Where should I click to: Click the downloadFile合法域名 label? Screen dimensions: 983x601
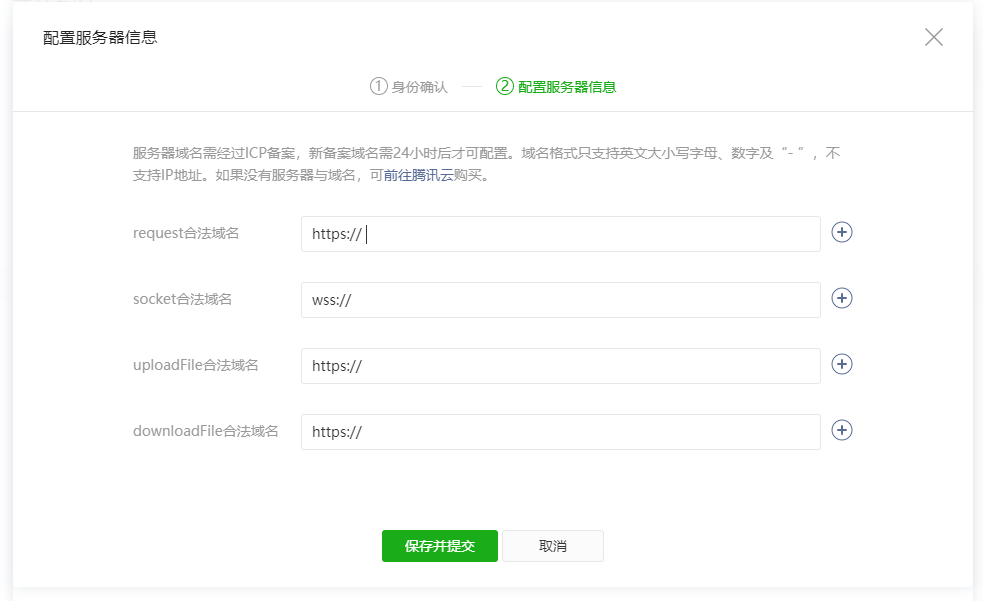click(x=206, y=431)
